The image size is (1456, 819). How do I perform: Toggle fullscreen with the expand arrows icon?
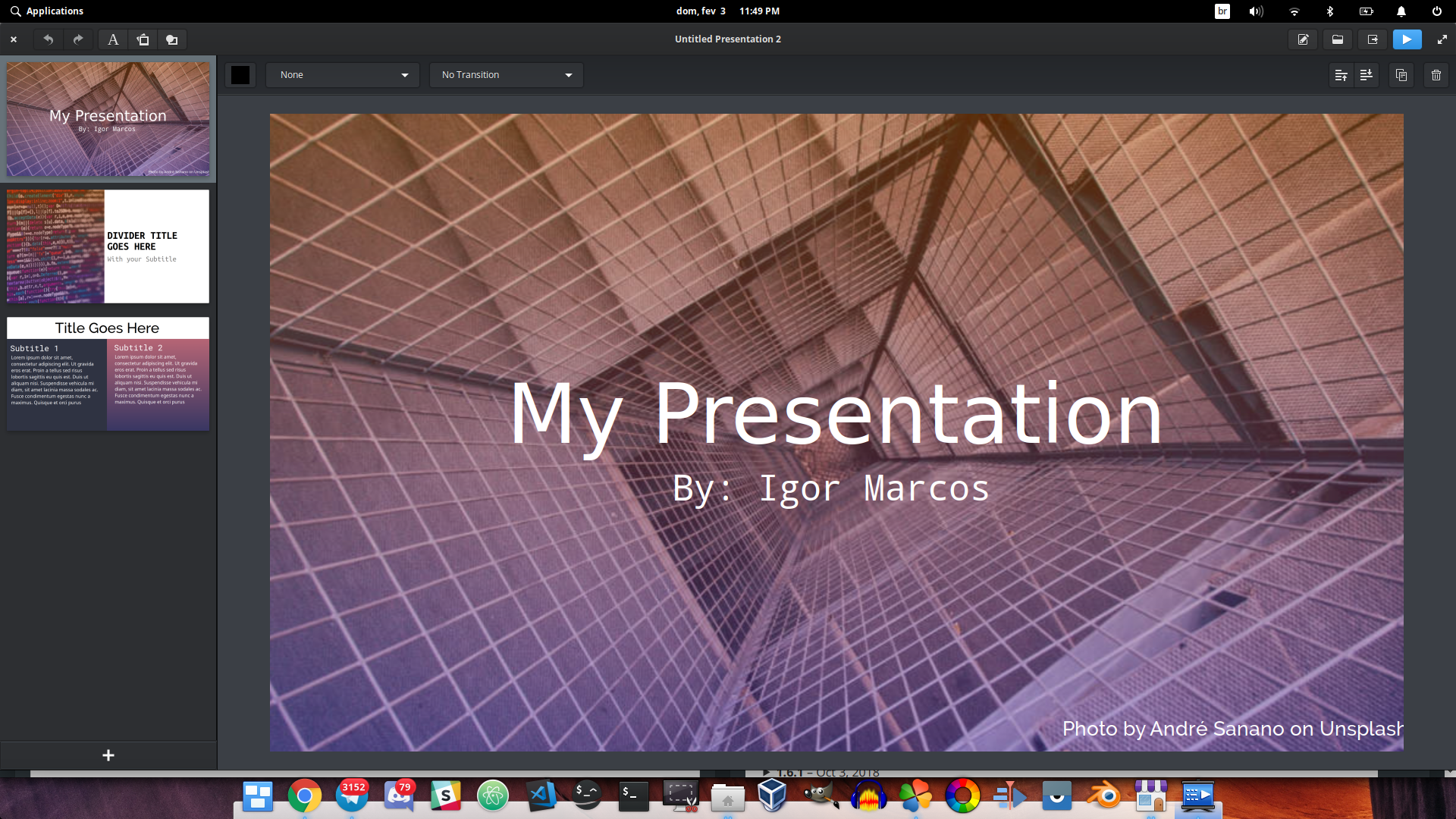pos(1442,39)
